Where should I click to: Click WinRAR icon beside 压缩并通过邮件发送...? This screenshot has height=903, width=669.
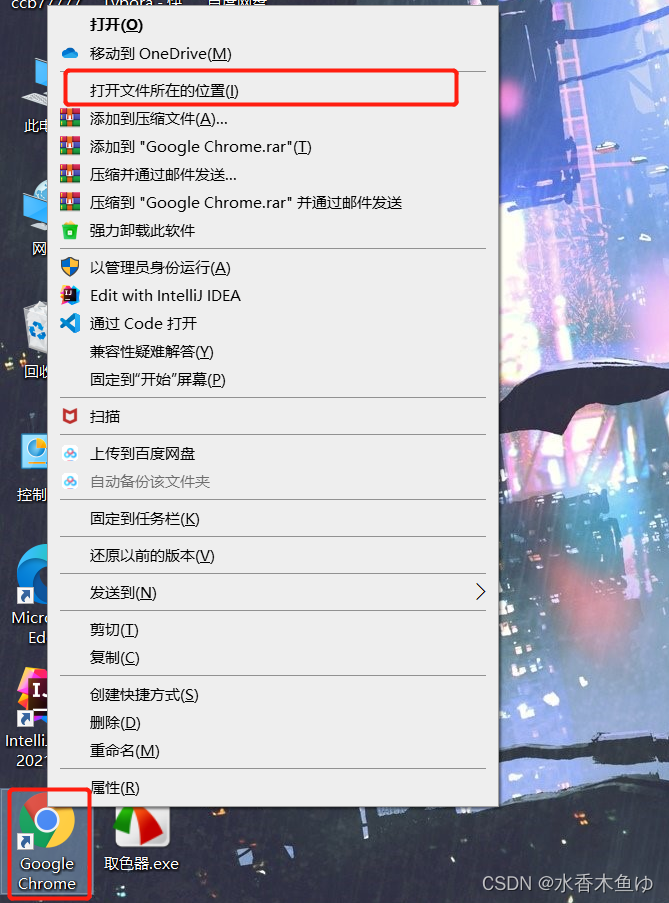pos(70,174)
